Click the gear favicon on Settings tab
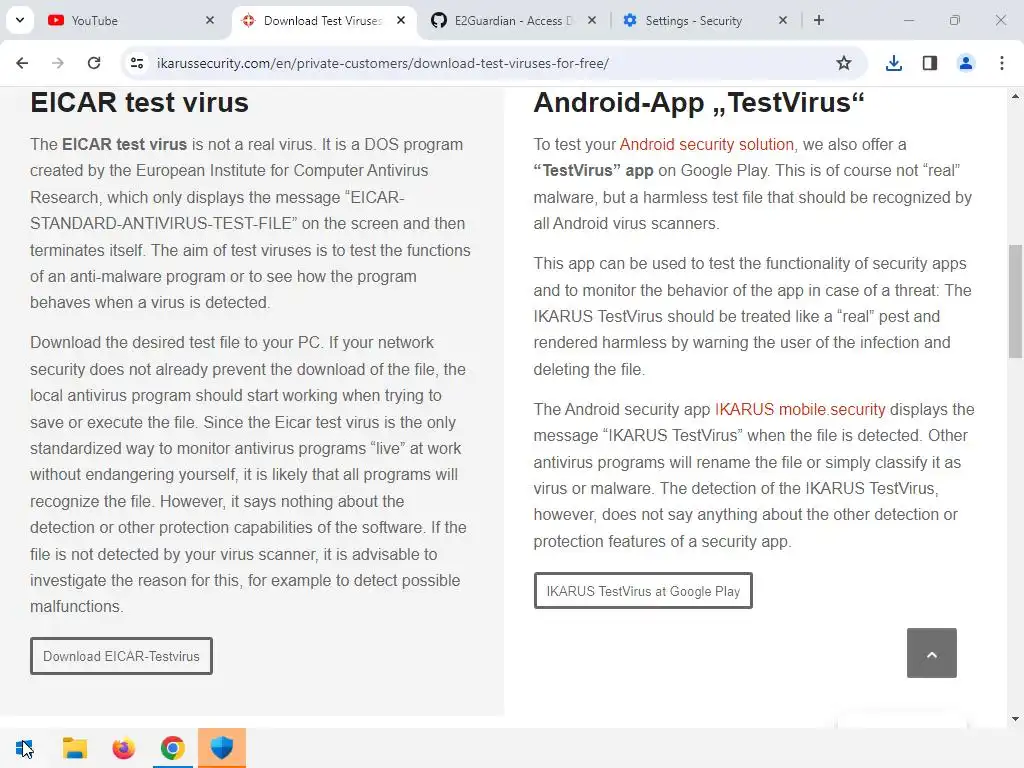The width and height of the screenshot is (1024, 768). [x=630, y=20]
